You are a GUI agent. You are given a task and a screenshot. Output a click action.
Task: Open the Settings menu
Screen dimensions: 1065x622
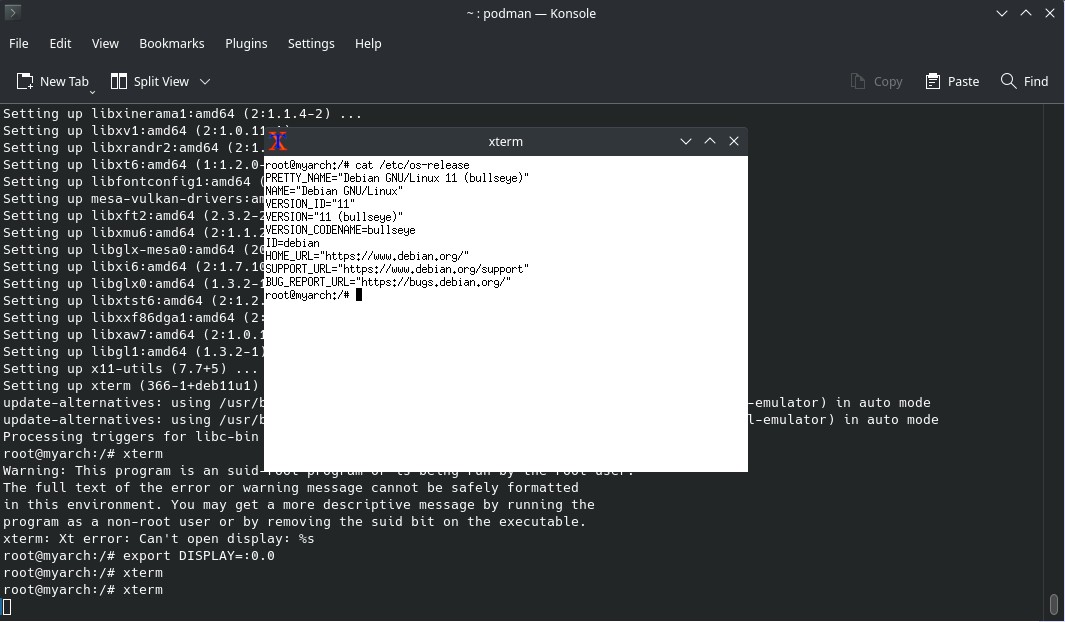coord(311,43)
